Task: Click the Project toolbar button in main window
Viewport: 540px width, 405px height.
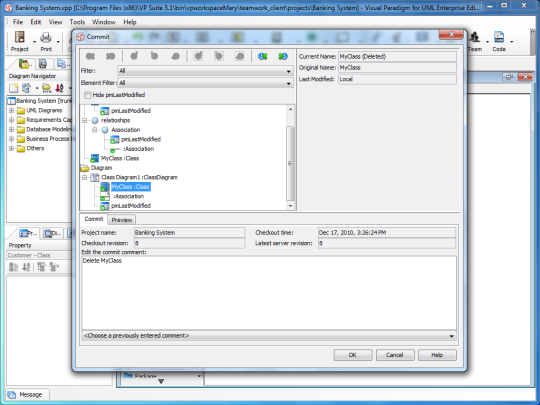Action: coord(20,41)
